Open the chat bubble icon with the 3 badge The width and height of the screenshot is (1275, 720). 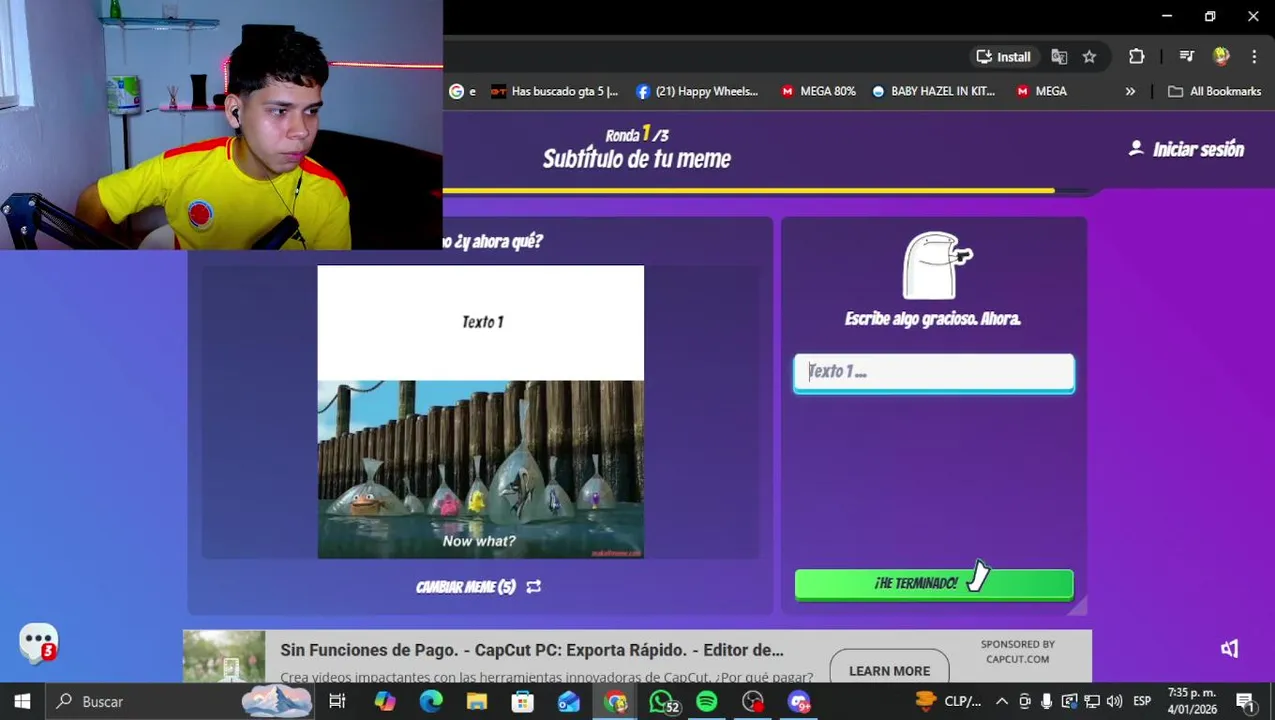pos(38,643)
